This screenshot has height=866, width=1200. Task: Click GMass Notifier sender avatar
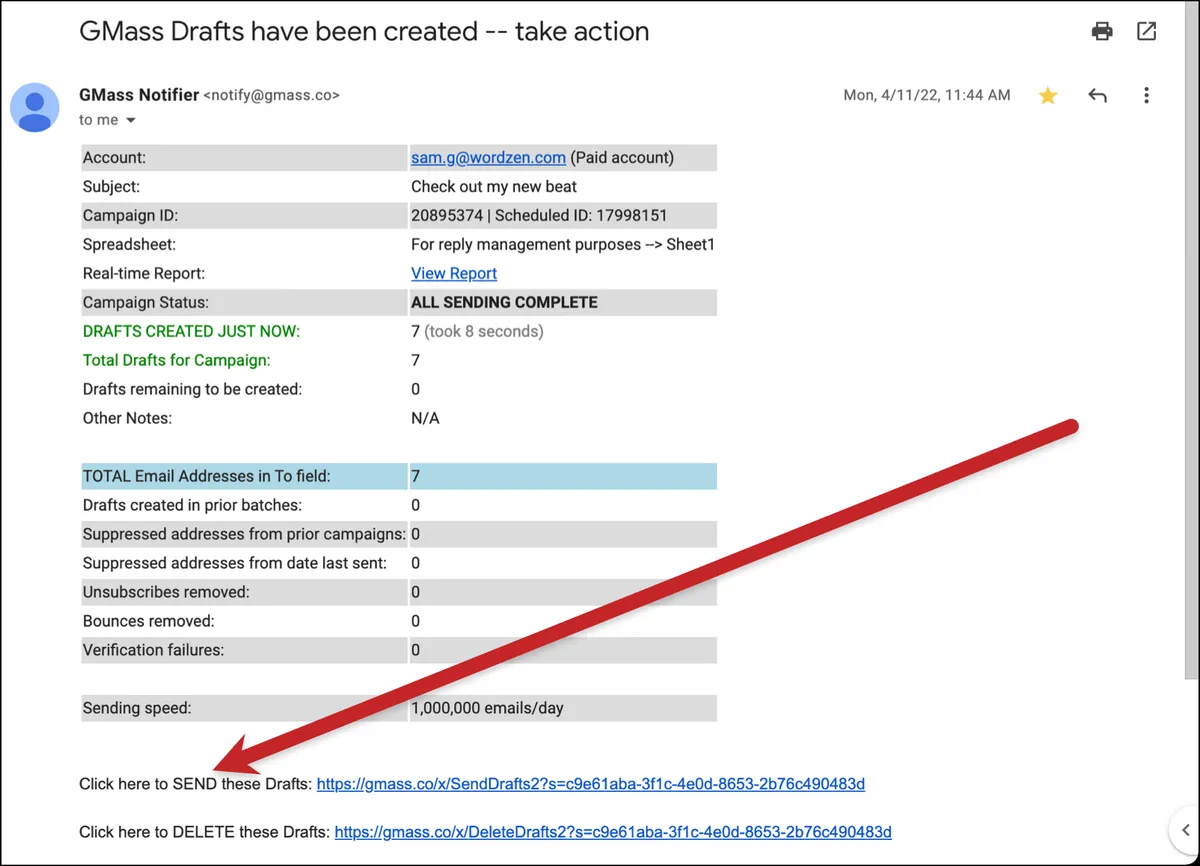[35, 107]
